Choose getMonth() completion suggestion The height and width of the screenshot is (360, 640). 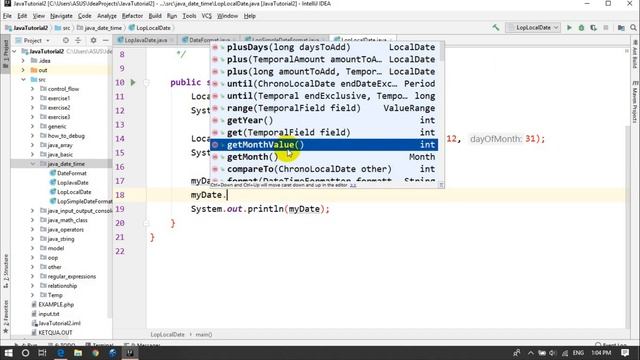[324, 157]
